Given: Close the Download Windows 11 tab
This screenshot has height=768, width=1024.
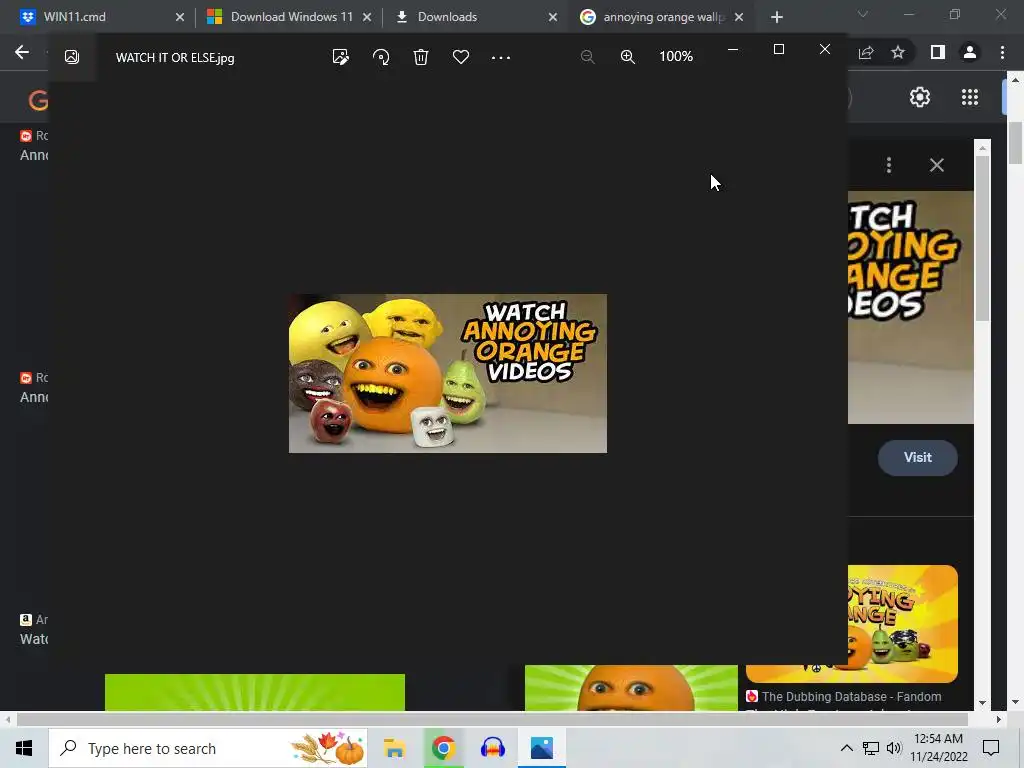Looking at the screenshot, I should (x=367, y=17).
